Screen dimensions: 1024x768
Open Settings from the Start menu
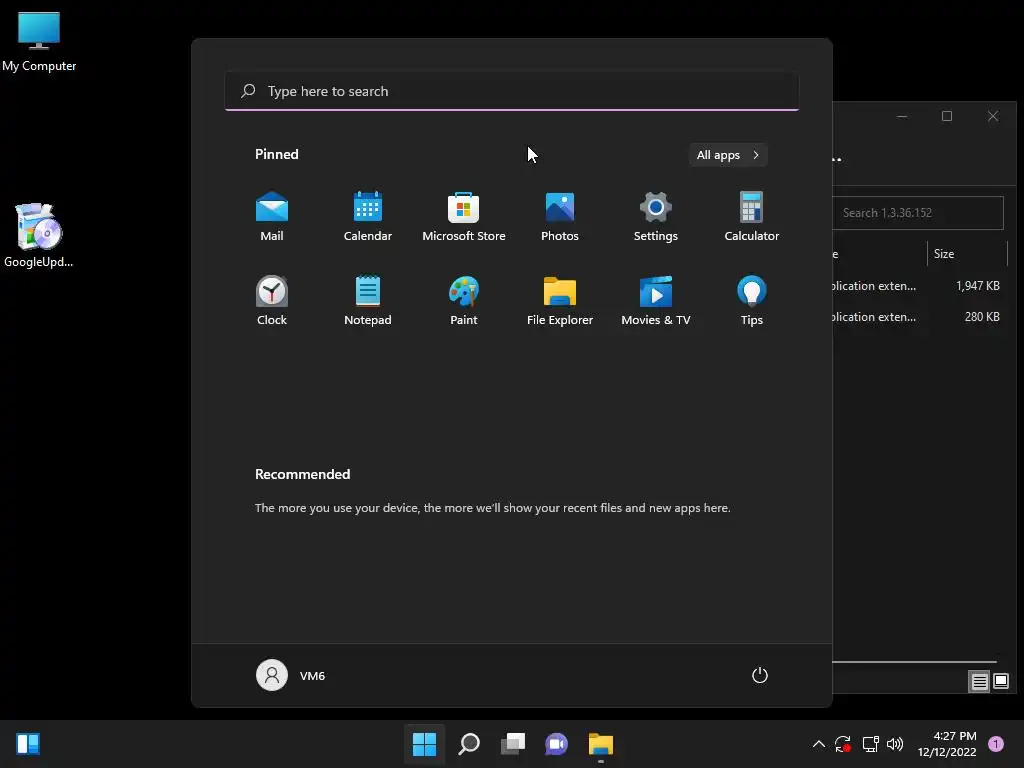pos(656,217)
